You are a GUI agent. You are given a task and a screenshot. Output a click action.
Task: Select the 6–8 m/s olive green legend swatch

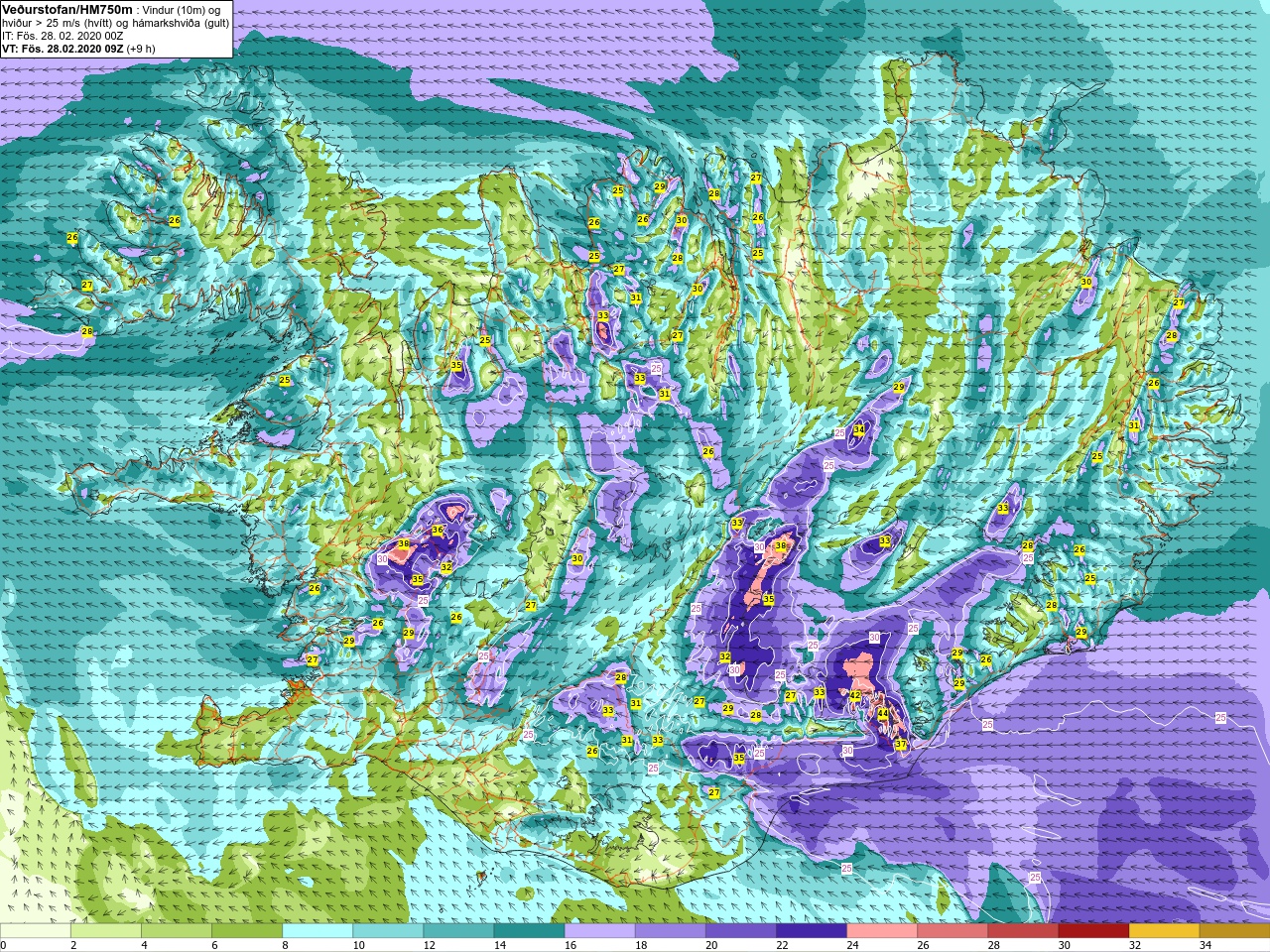pyautogui.click(x=247, y=931)
